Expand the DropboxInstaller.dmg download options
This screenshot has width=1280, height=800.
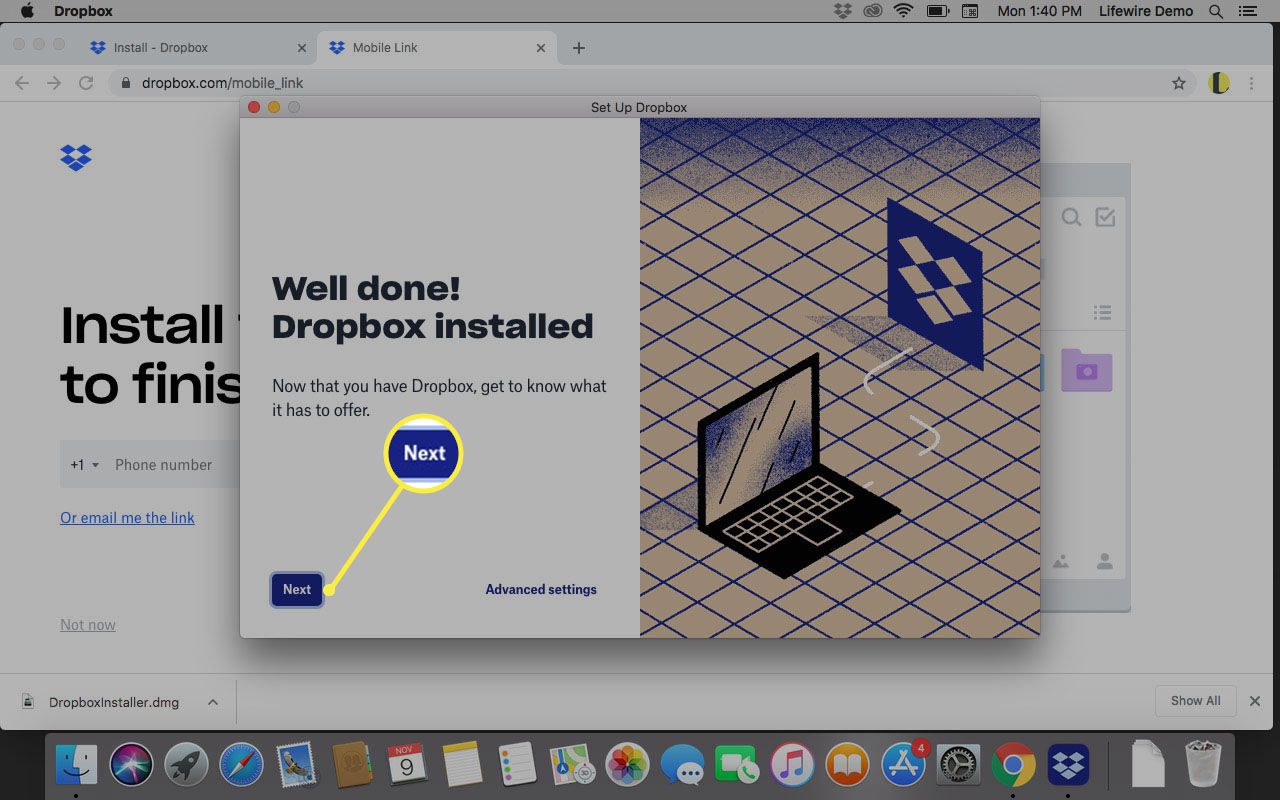[213, 702]
